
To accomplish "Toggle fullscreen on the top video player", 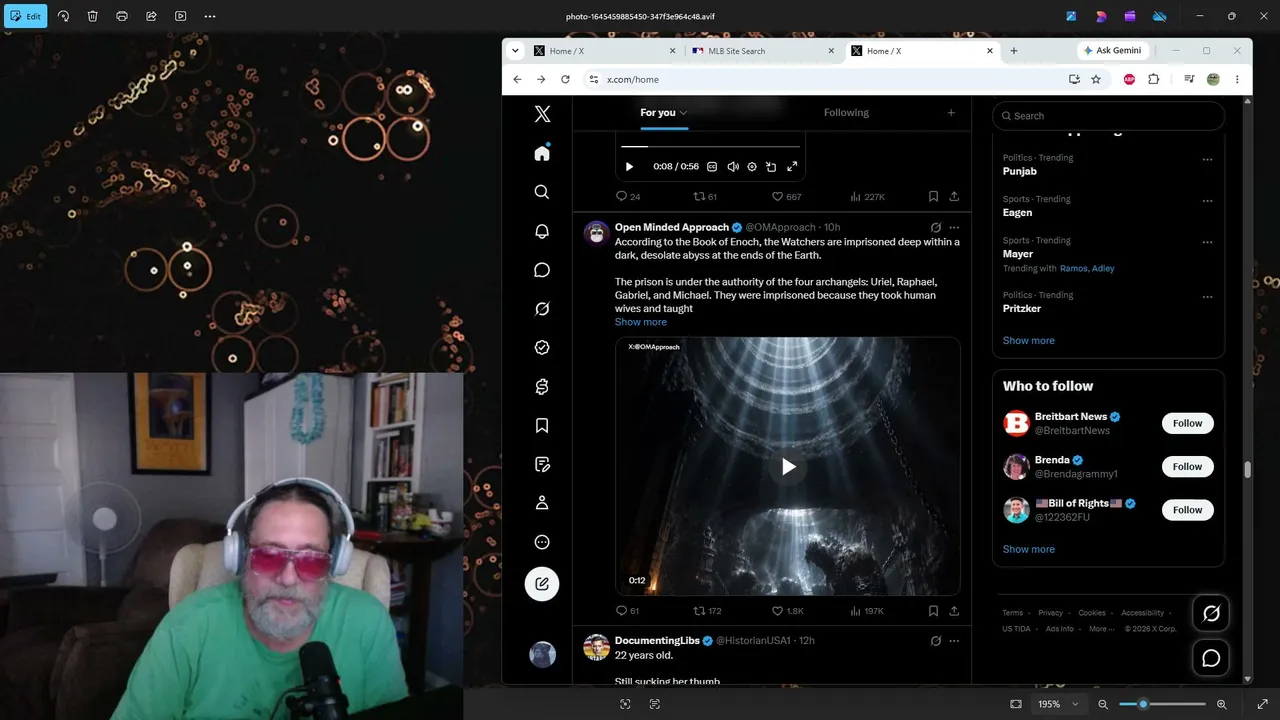I will pyautogui.click(x=792, y=167).
